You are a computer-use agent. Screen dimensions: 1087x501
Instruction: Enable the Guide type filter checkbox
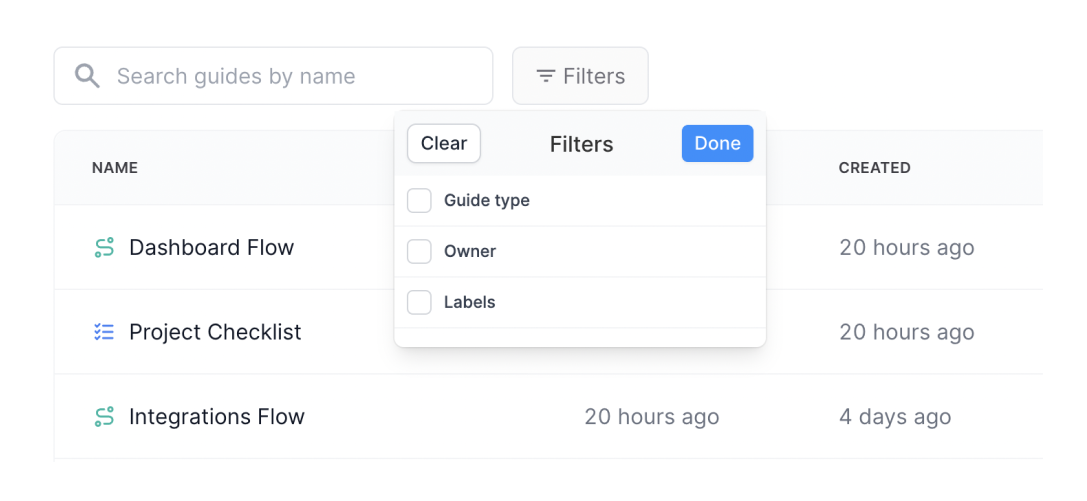coord(419,201)
